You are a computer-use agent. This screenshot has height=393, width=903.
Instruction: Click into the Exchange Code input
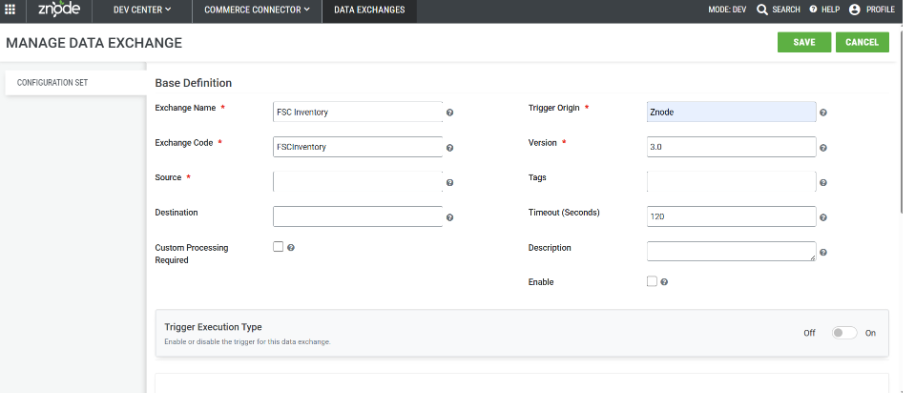358,147
